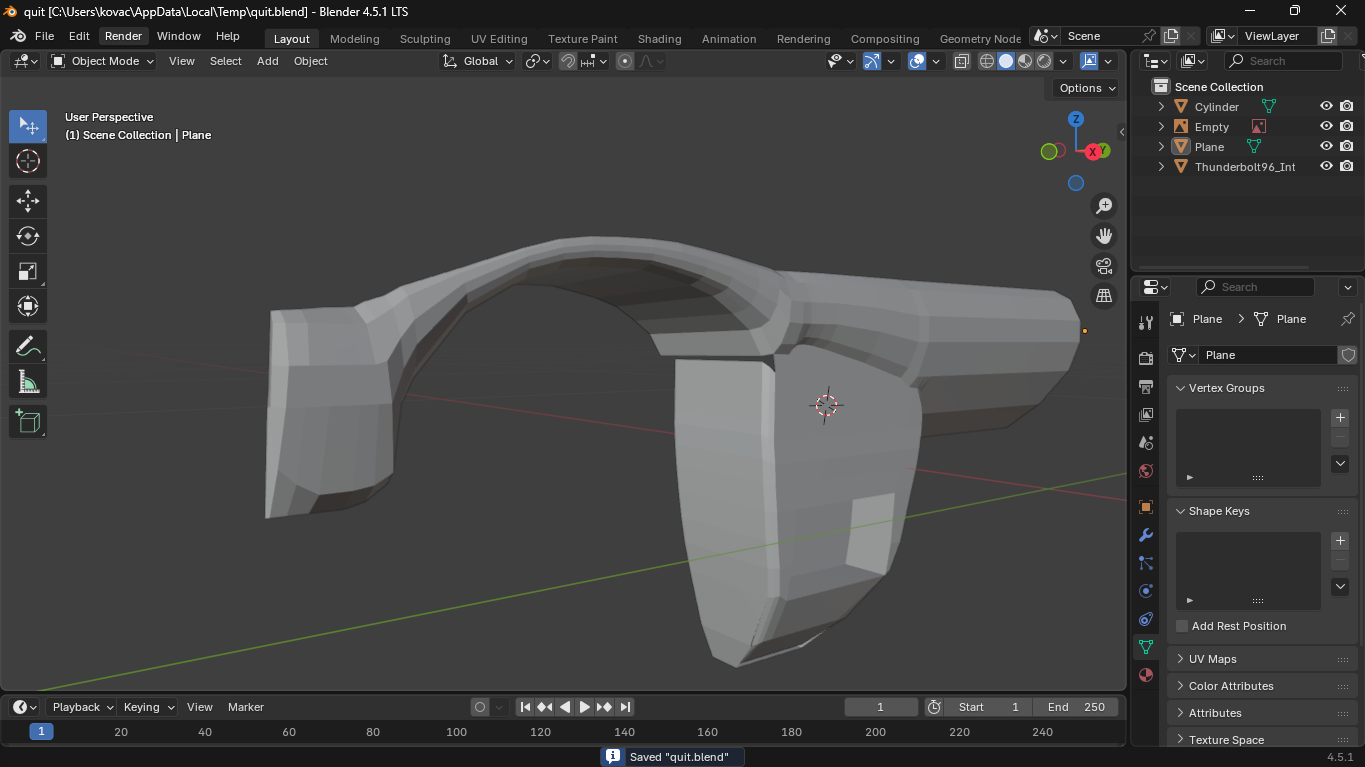Click the blue Z axis gizmo ball
This screenshot has width=1365, height=767.
tap(1076, 119)
